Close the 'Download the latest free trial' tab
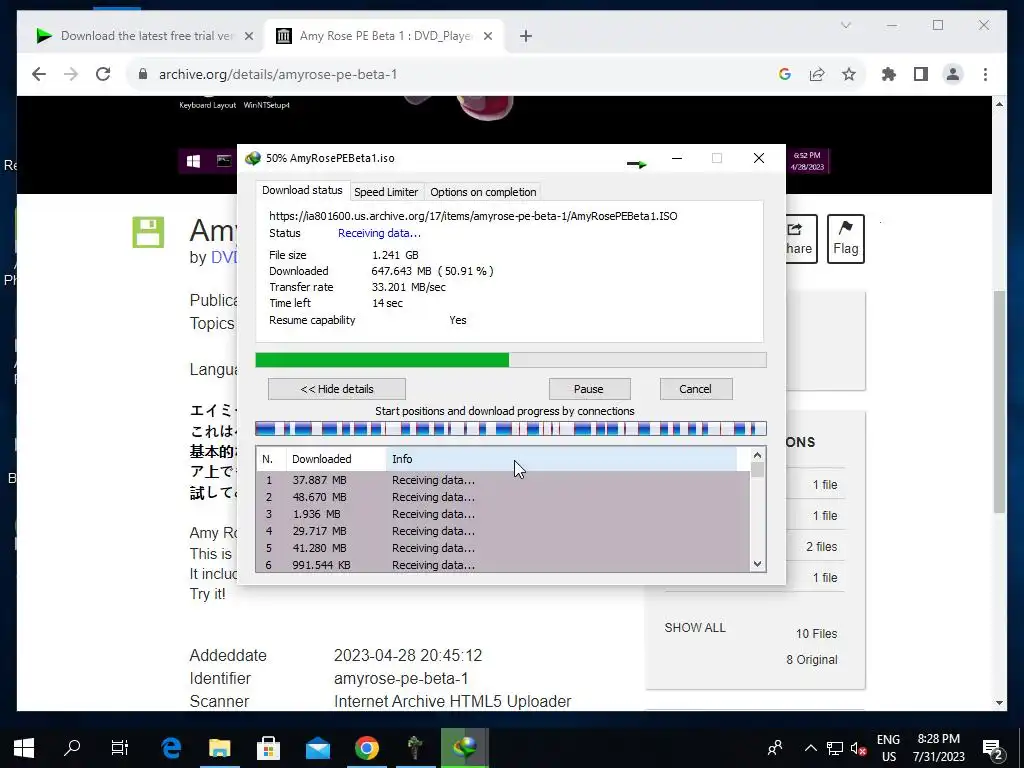 [x=249, y=36]
